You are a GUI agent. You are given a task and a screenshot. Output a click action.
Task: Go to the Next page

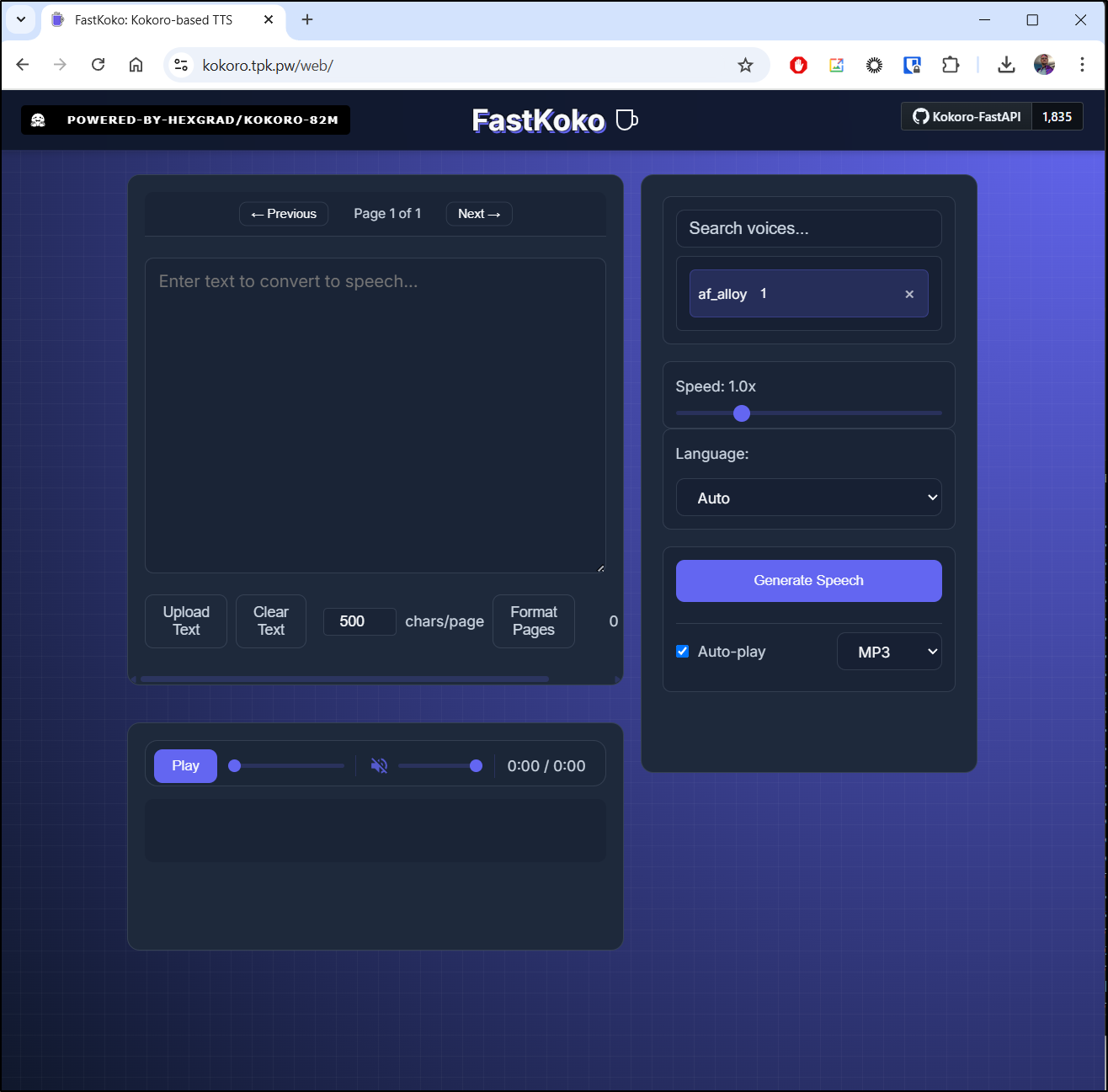[479, 214]
